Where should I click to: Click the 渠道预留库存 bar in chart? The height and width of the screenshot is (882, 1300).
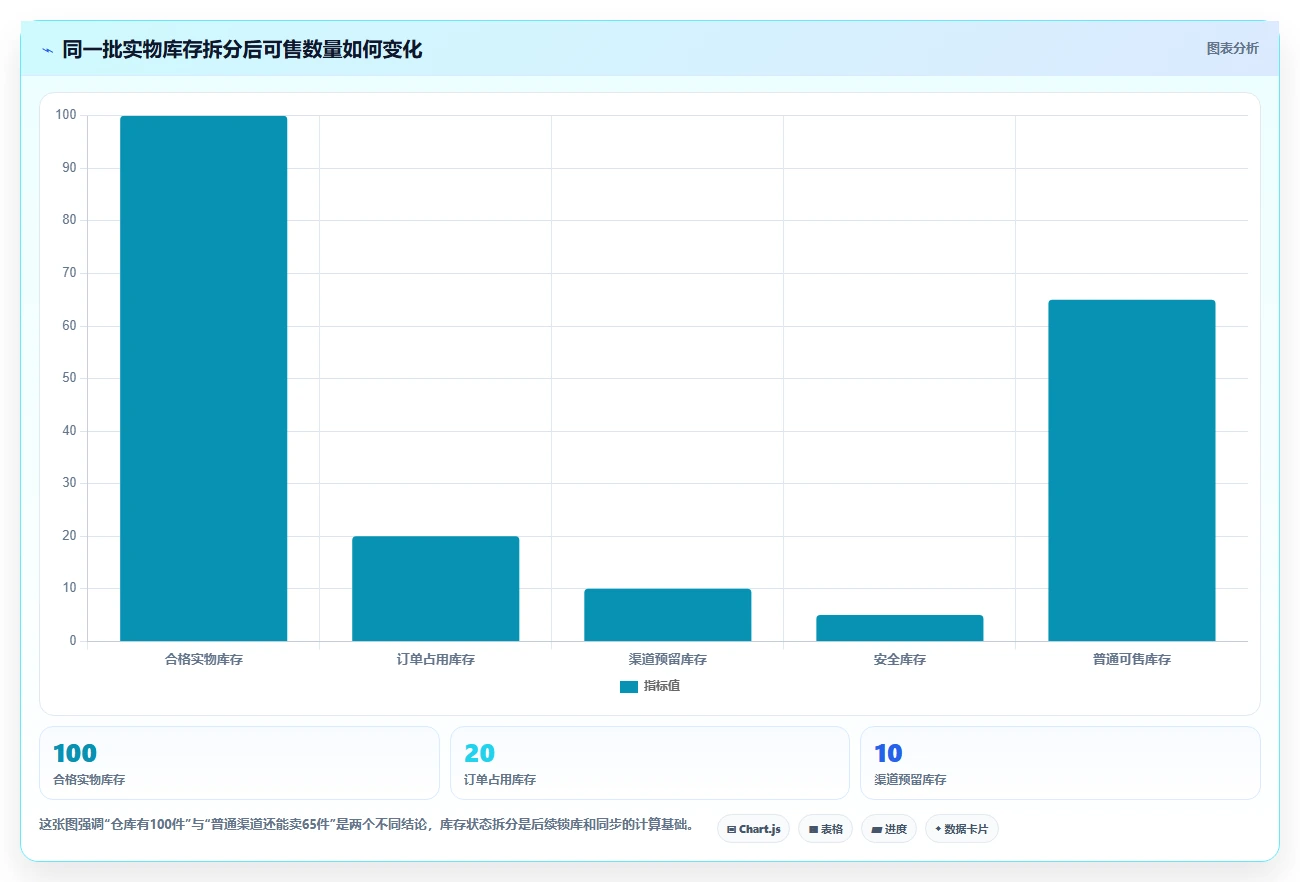click(x=667, y=615)
